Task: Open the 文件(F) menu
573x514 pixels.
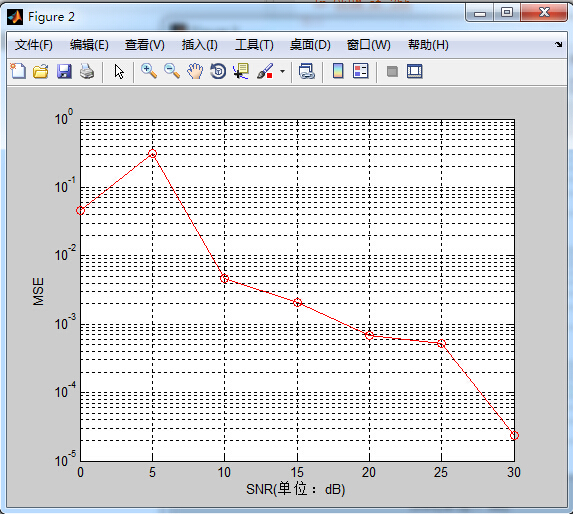Action: 33,45
